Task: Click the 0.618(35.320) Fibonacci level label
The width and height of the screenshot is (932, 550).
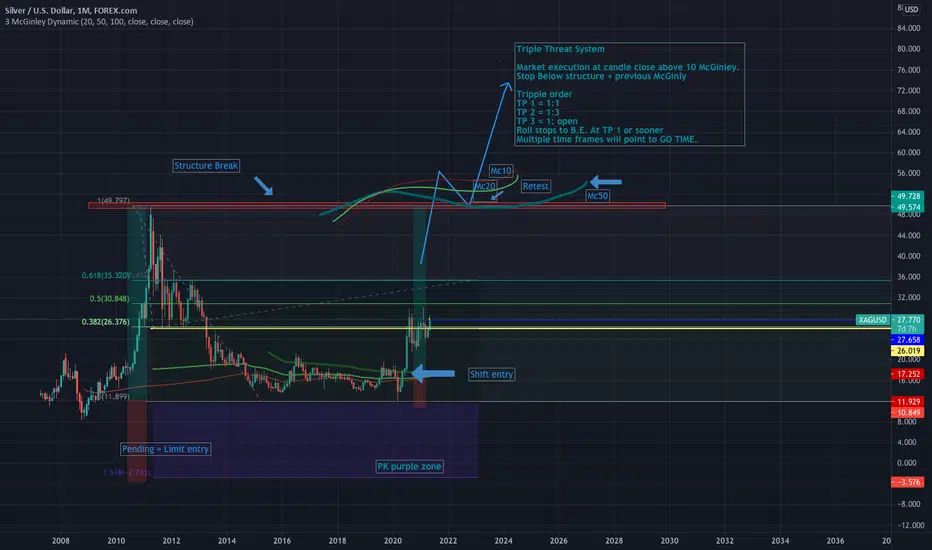Action: (106, 275)
